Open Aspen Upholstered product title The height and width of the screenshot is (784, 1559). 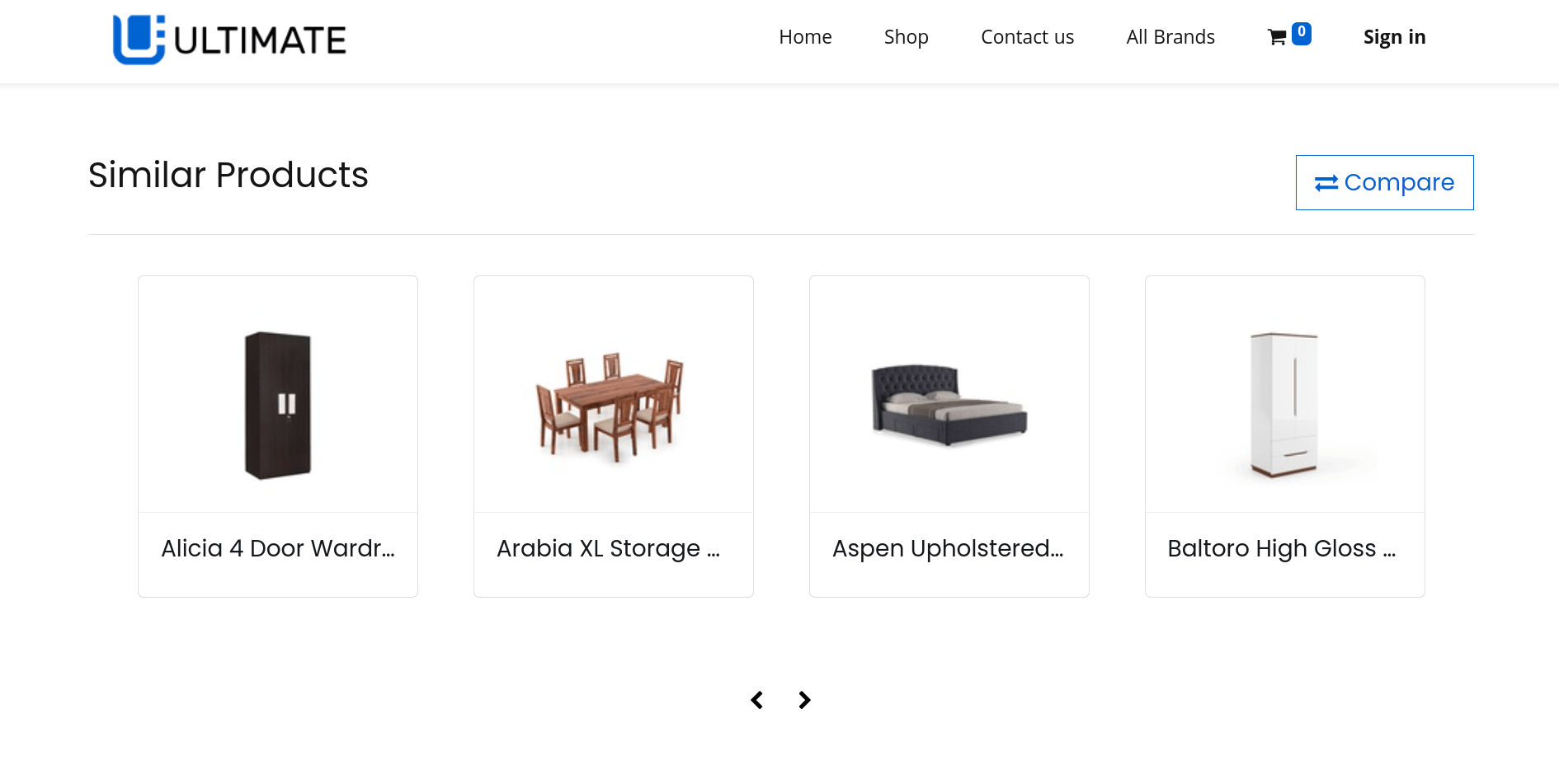tap(948, 548)
